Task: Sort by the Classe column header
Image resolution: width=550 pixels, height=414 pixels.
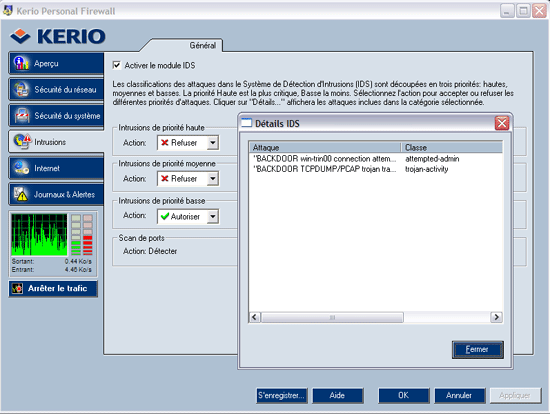Action: click(x=452, y=147)
